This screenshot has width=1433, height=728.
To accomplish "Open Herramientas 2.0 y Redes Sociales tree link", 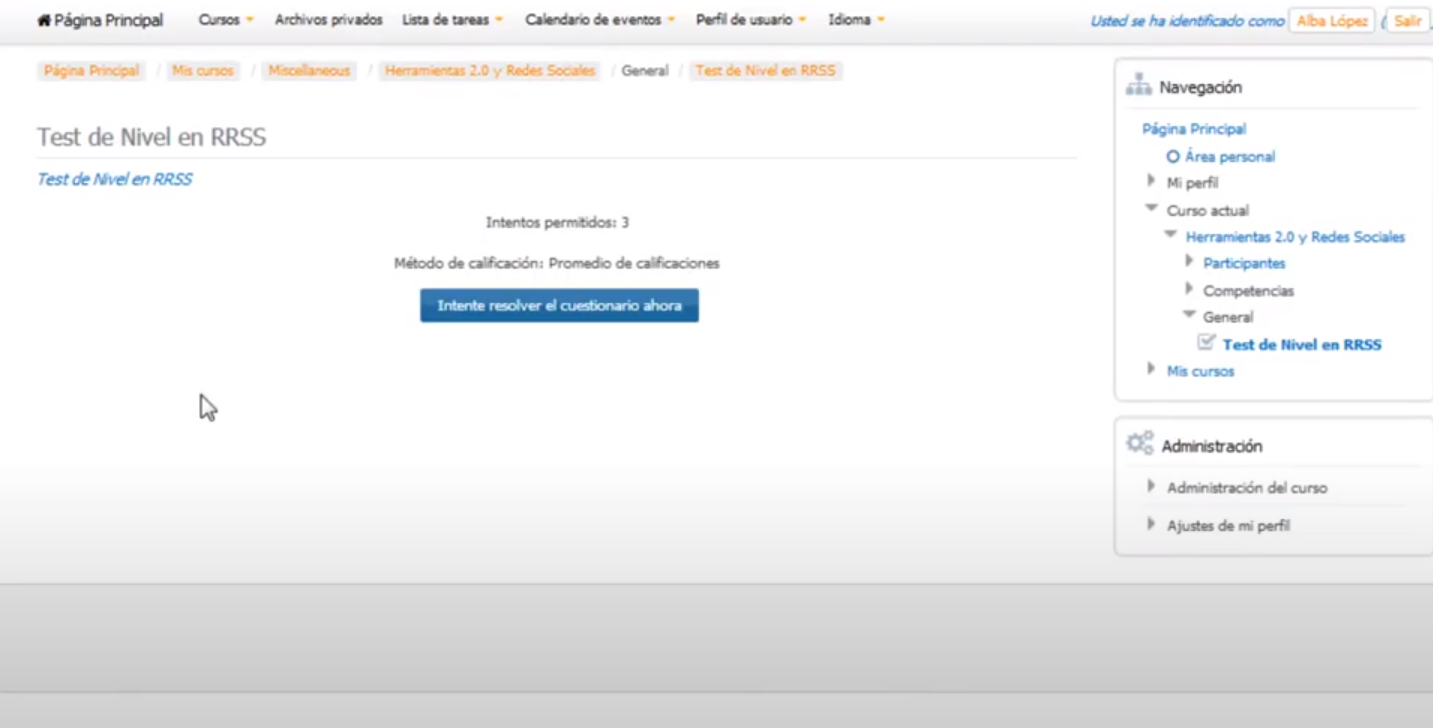I will coord(1295,237).
